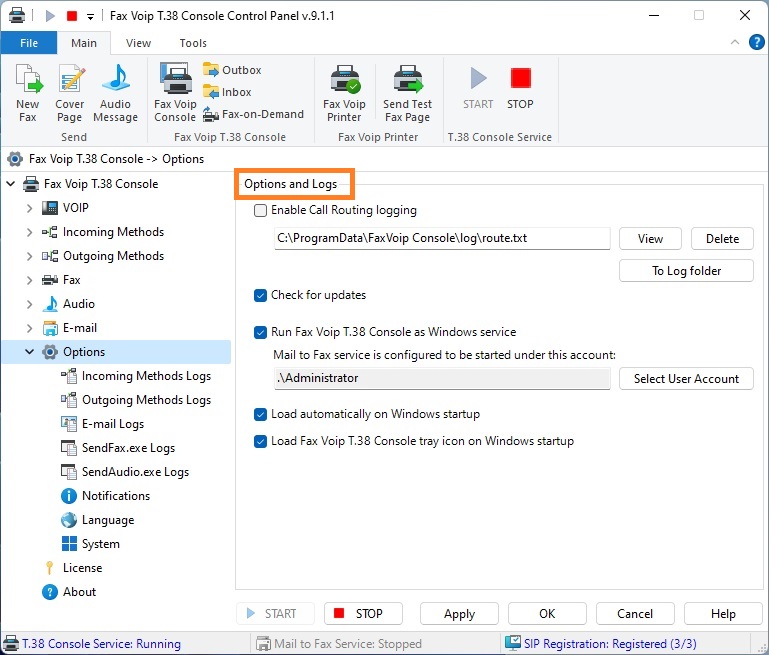Click the OK button
This screenshot has height=655, width=769.
[547, 614]
